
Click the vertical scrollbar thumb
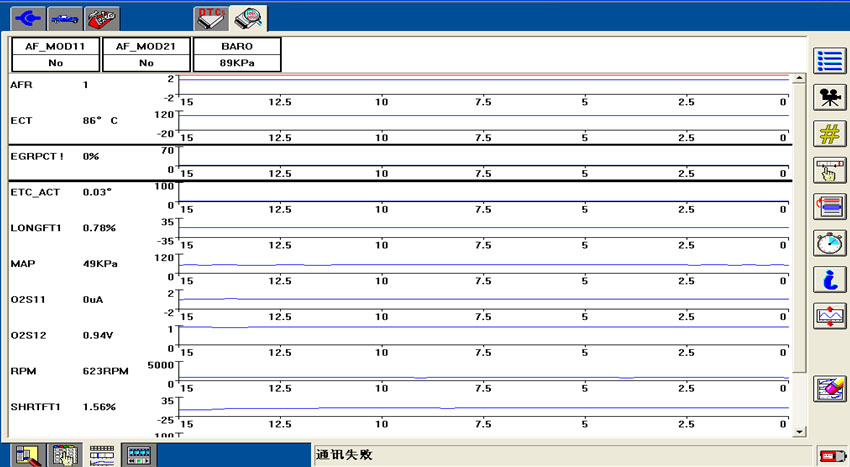(x=799, y=228)
